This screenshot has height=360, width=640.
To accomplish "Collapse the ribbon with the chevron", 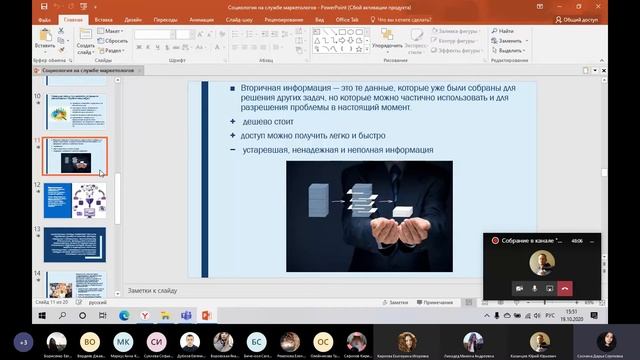I will pos(602,60).
